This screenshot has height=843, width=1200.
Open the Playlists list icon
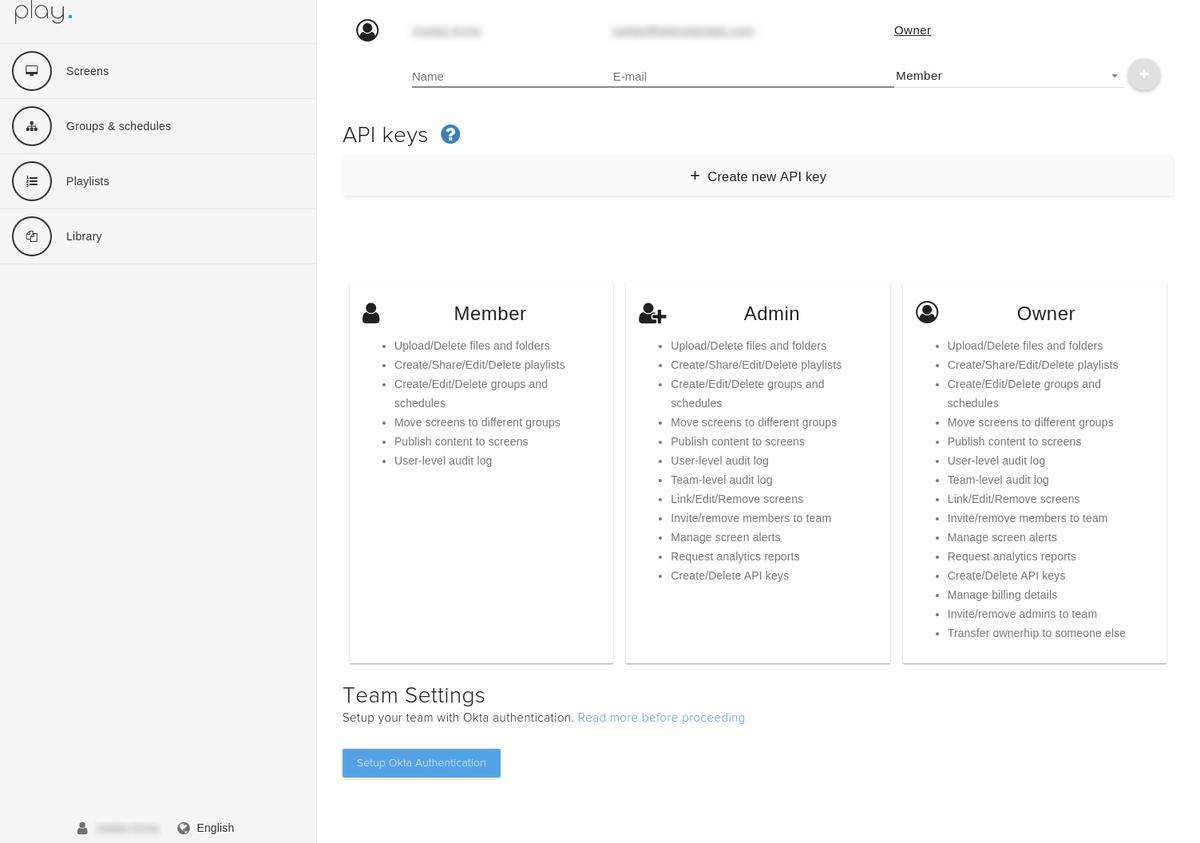coord(32,181)
